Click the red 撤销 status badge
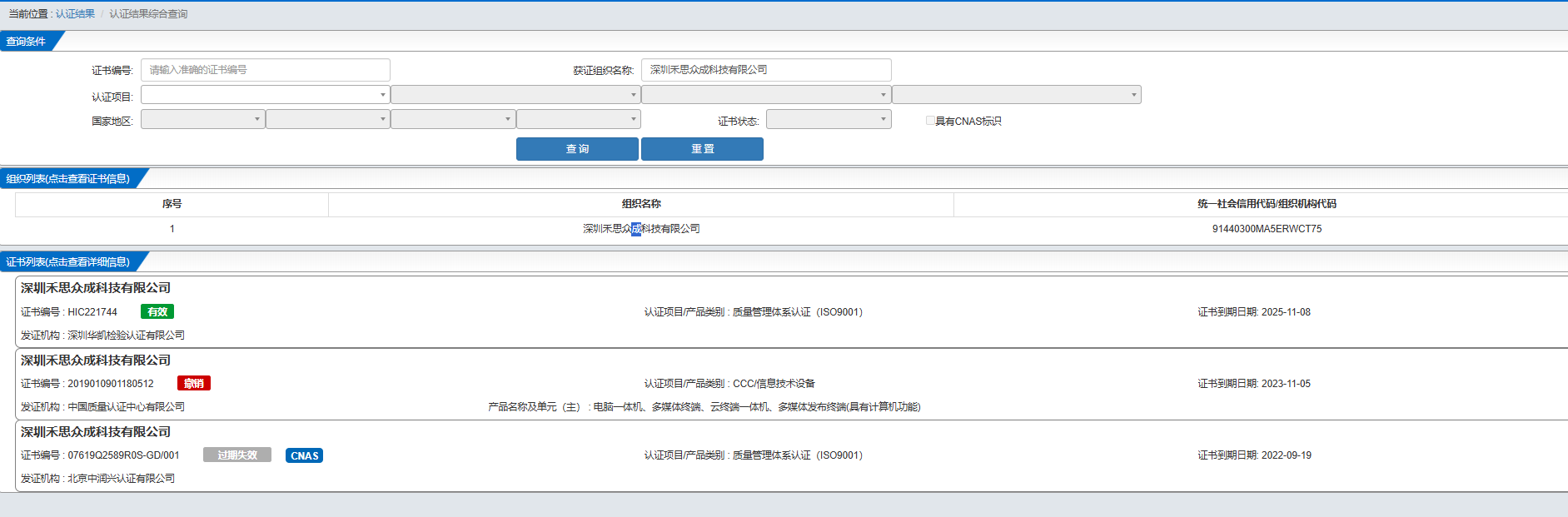The width and height of the screenshot is (1568, 517). 194,384
